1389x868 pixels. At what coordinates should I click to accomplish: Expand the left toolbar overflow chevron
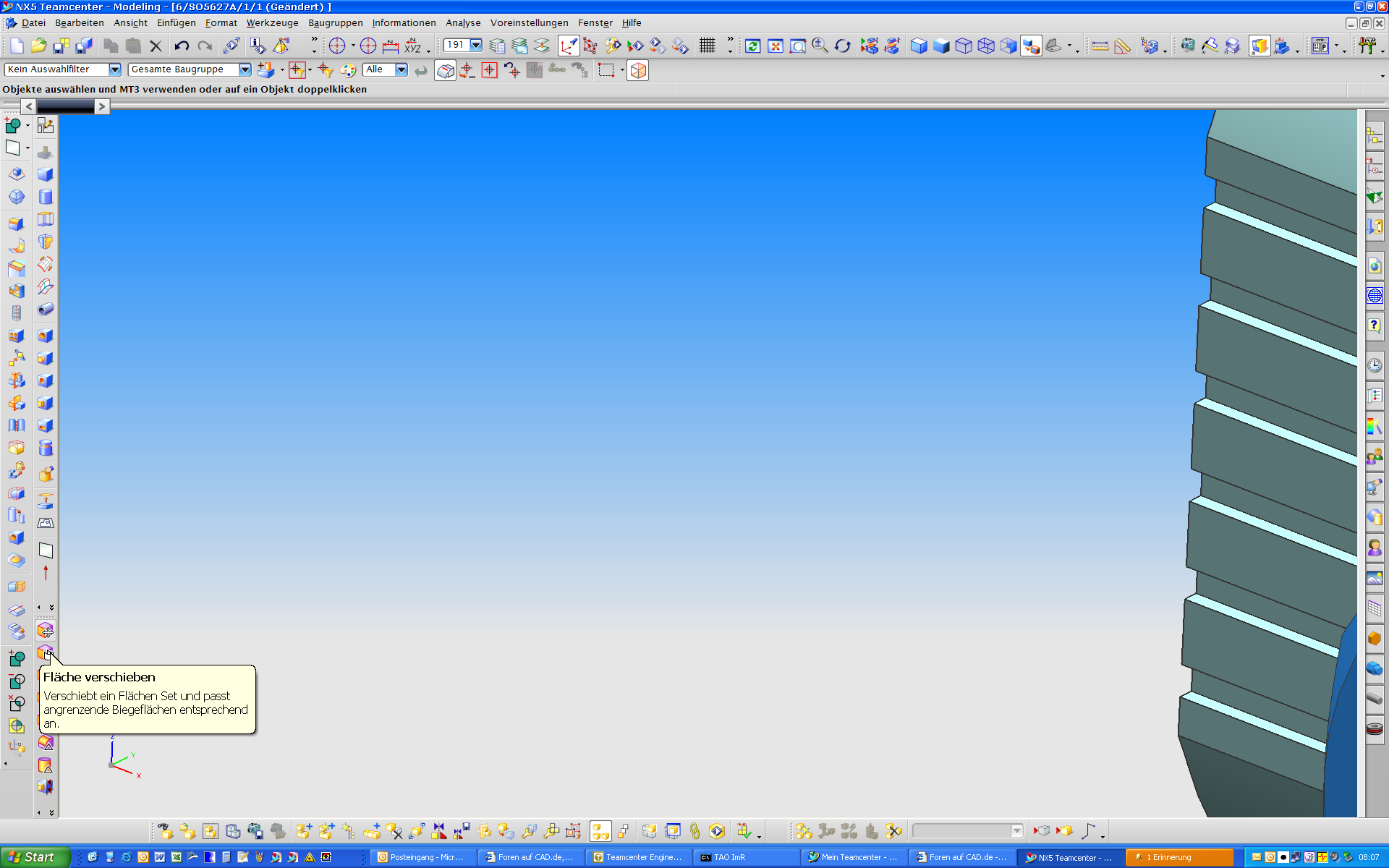coord(51,608)
